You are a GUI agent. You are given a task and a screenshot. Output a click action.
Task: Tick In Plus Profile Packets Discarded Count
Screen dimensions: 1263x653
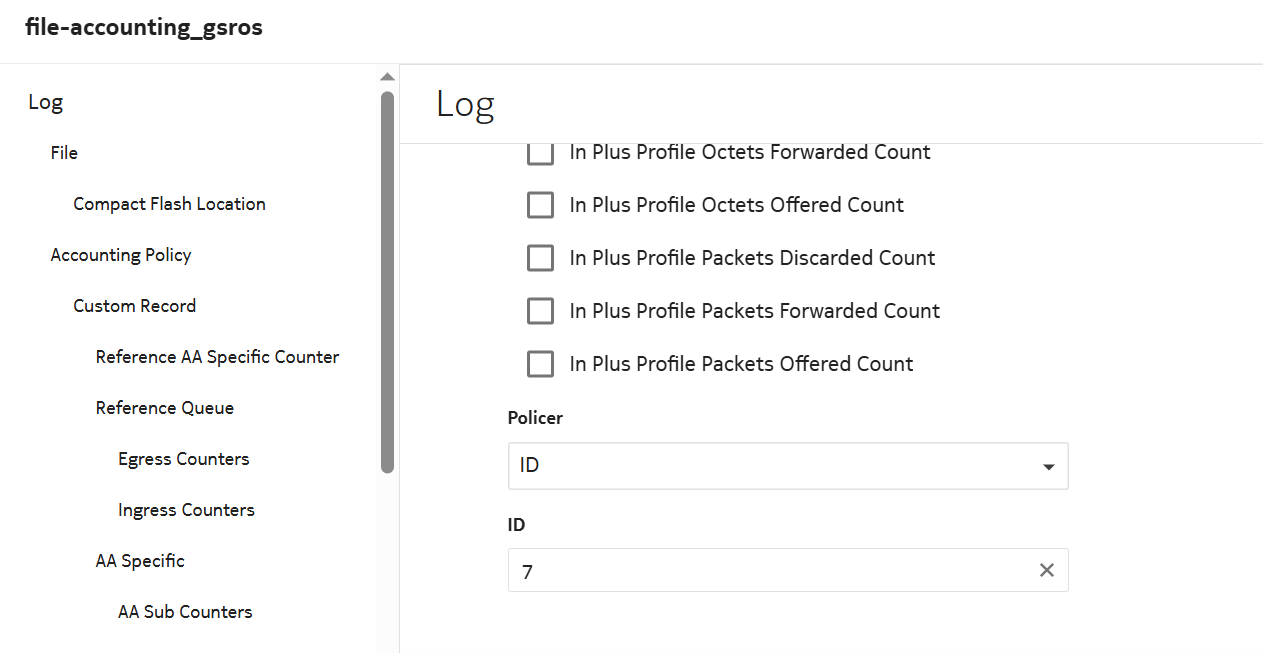point(540,258)
